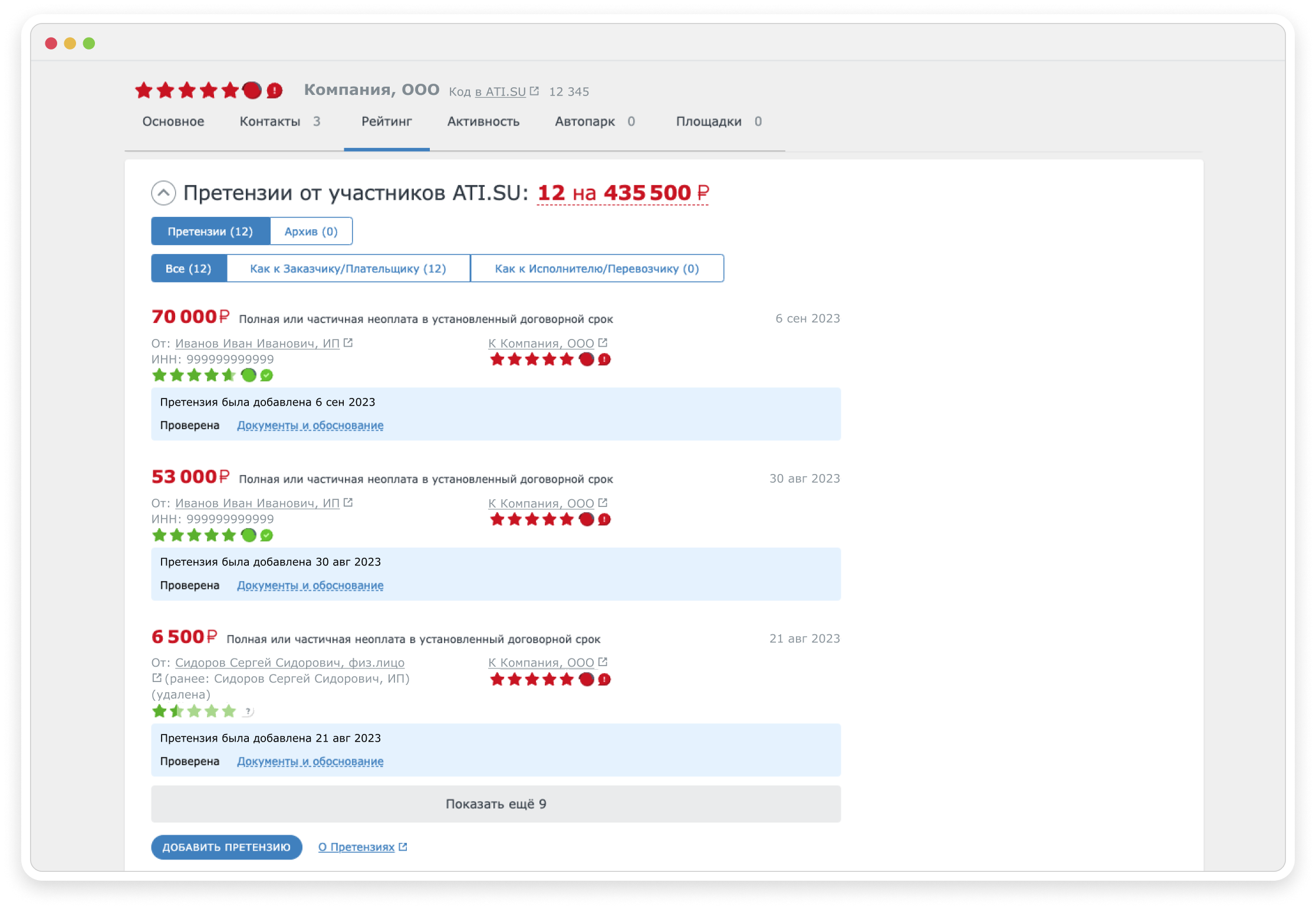Click the question mark badge next to Сидоров's rating
1316x909 pixels.
(x=248, y=712)
